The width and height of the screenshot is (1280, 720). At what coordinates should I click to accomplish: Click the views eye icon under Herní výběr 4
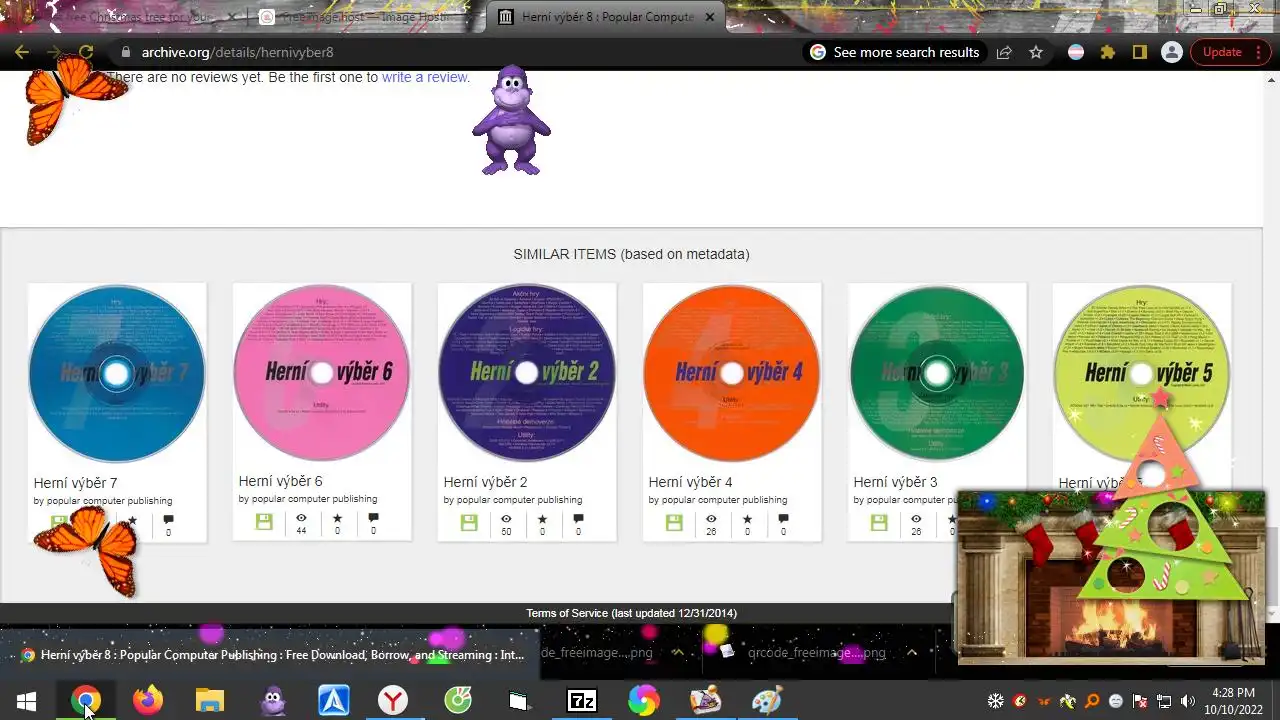(x=711, y=519)
